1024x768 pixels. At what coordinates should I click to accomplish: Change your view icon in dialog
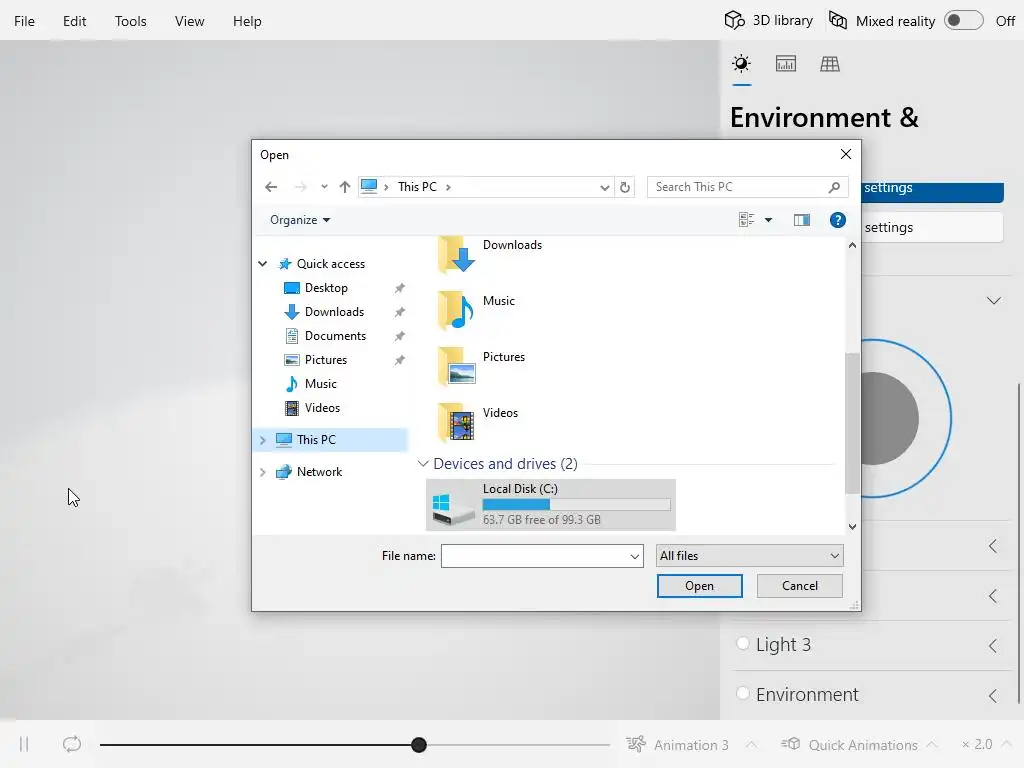pos(746,220)
